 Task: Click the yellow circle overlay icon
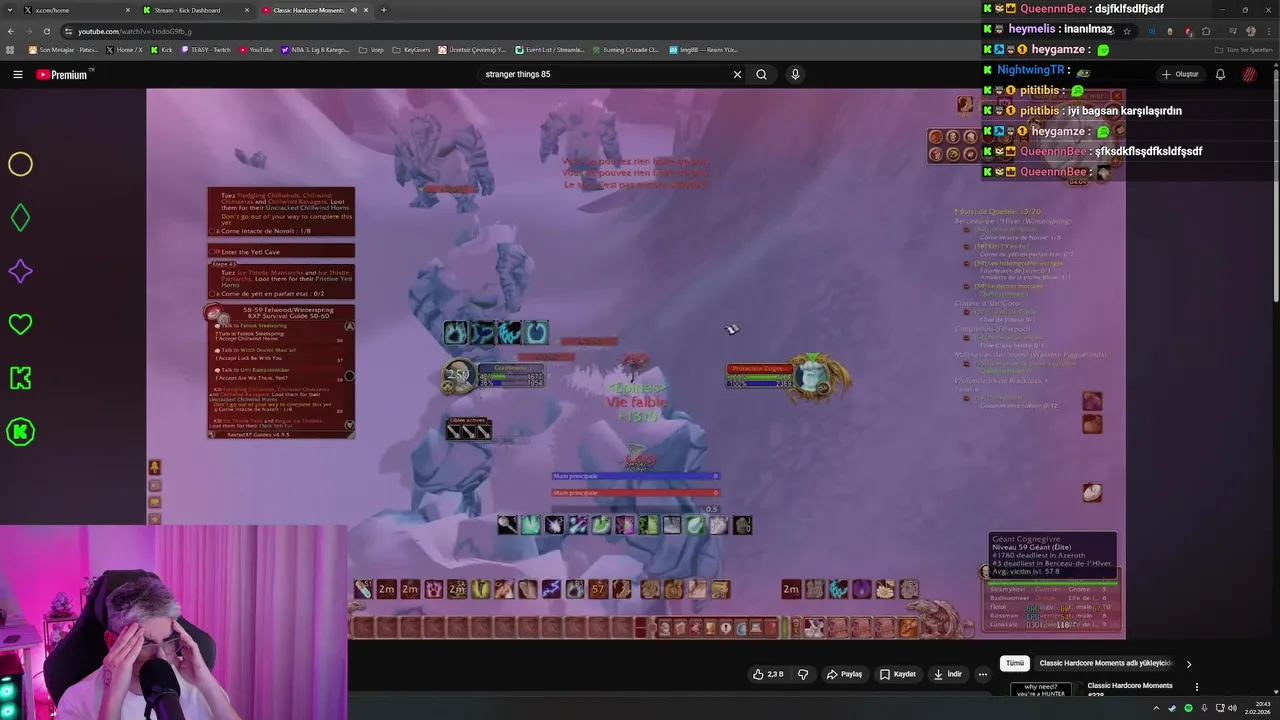point(20,164)
